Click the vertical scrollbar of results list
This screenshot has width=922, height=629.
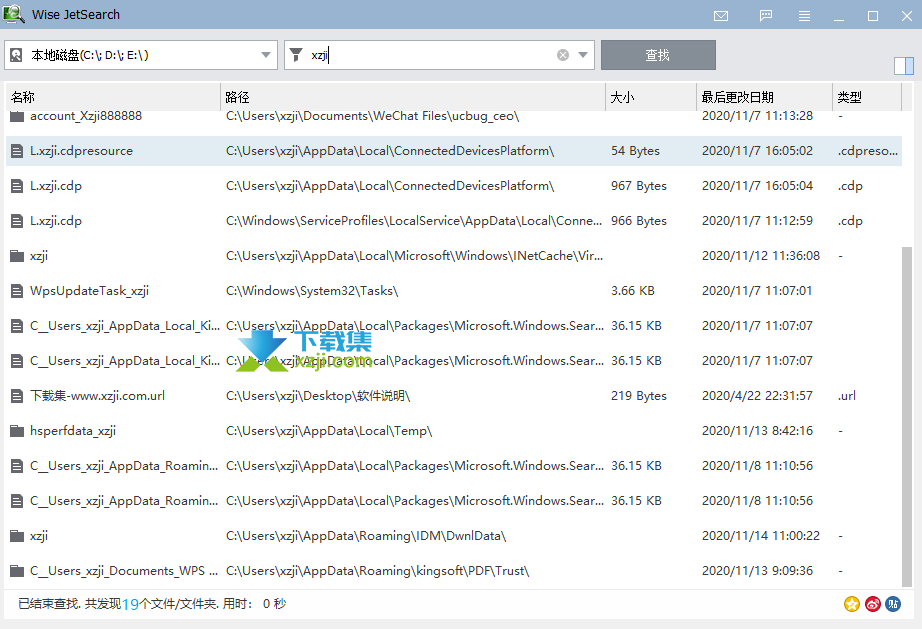[907, 416]
